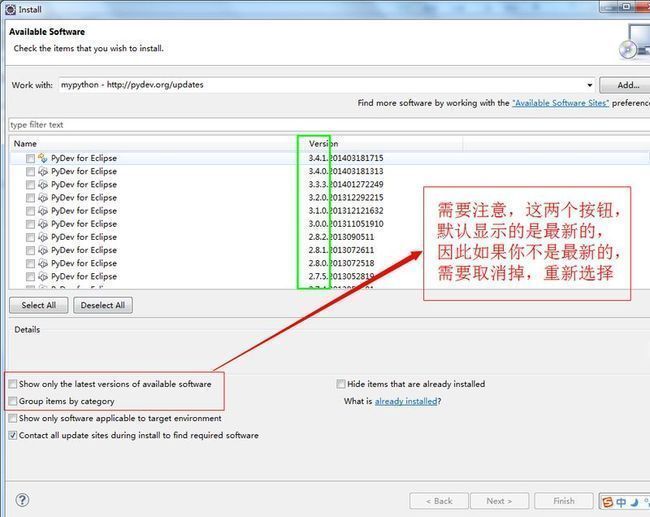The height and width of the screenshot is (517, 650).
Task: Check the PyDev for Eclipse 2.8.2 row checkbox
Action: pos(30,237)
